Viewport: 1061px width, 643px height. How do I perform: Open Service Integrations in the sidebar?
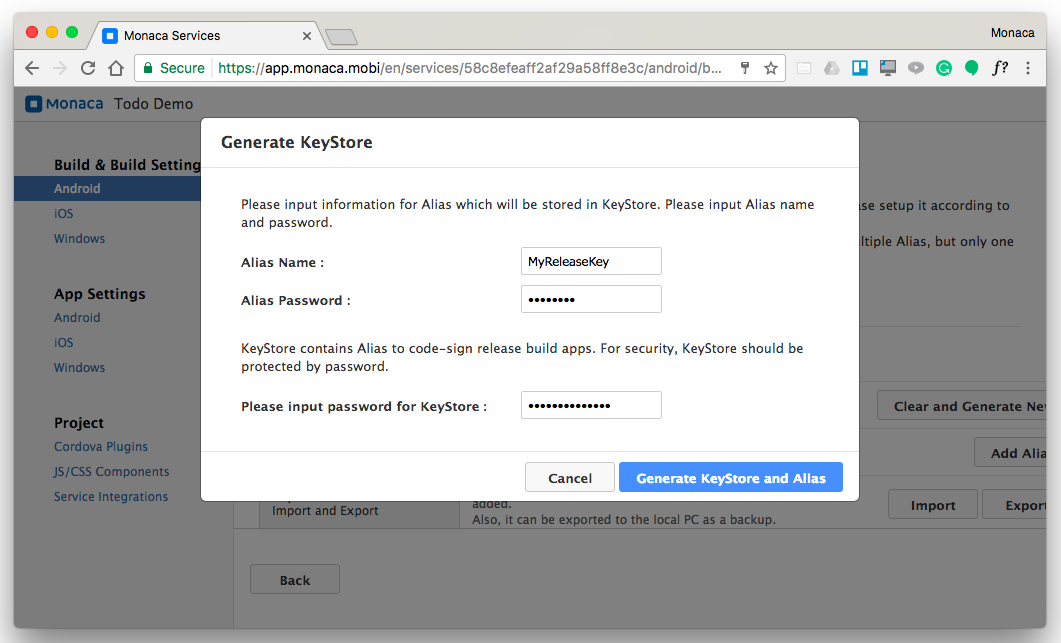[x=111, y=497]
